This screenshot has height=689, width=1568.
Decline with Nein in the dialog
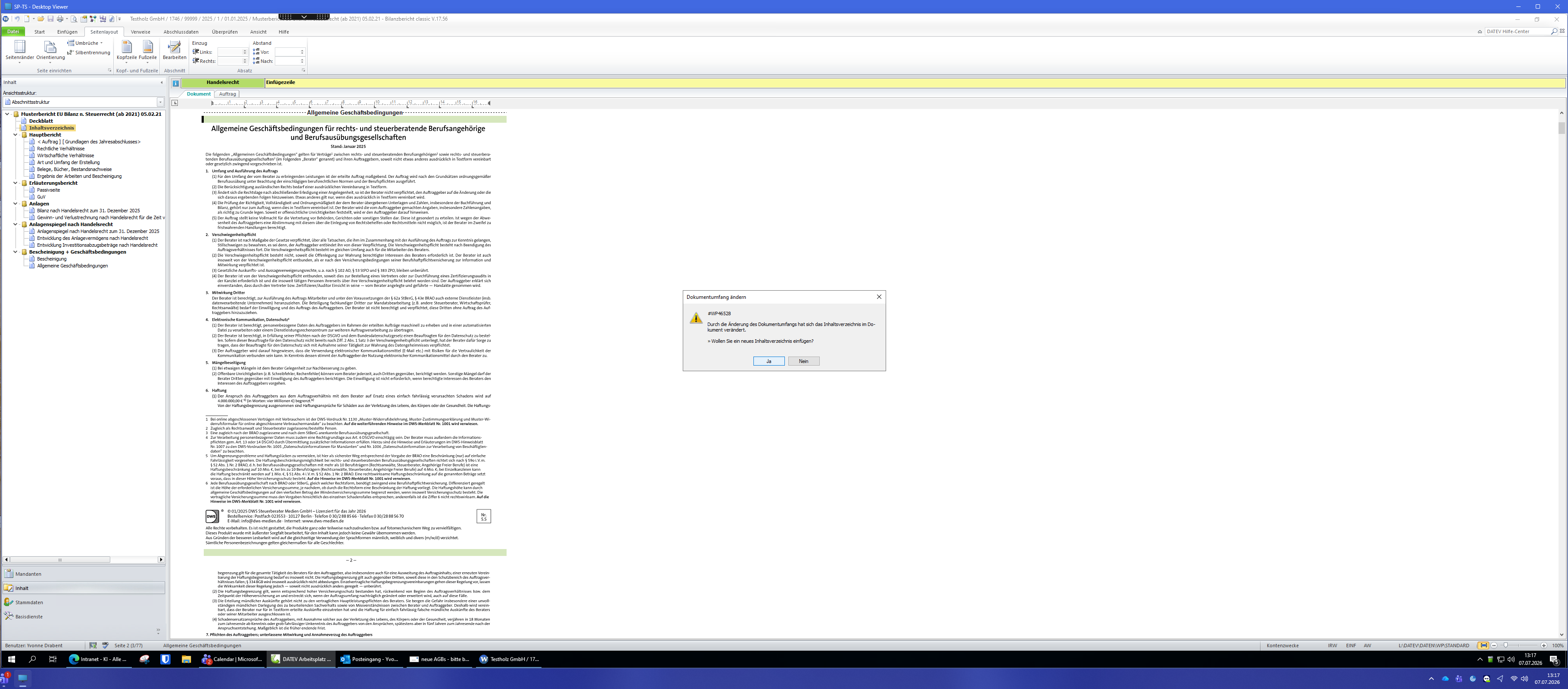[x=803, y=362]
